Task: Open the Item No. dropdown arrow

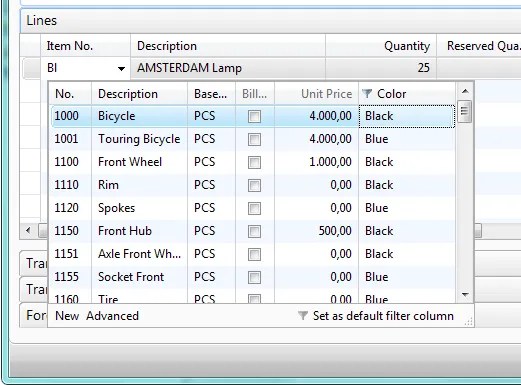Action: pos(121,69)
